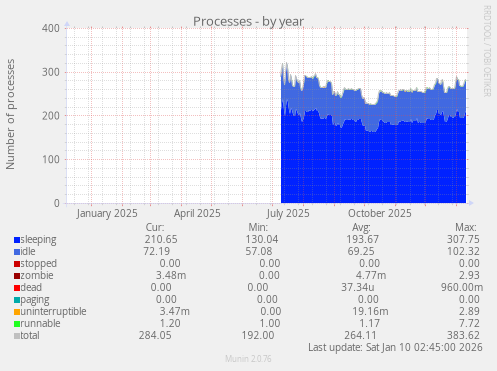The width and height of the screenshot is (497, 371).
Task: Click the 'Max:' column header
Action: point(466,227)
